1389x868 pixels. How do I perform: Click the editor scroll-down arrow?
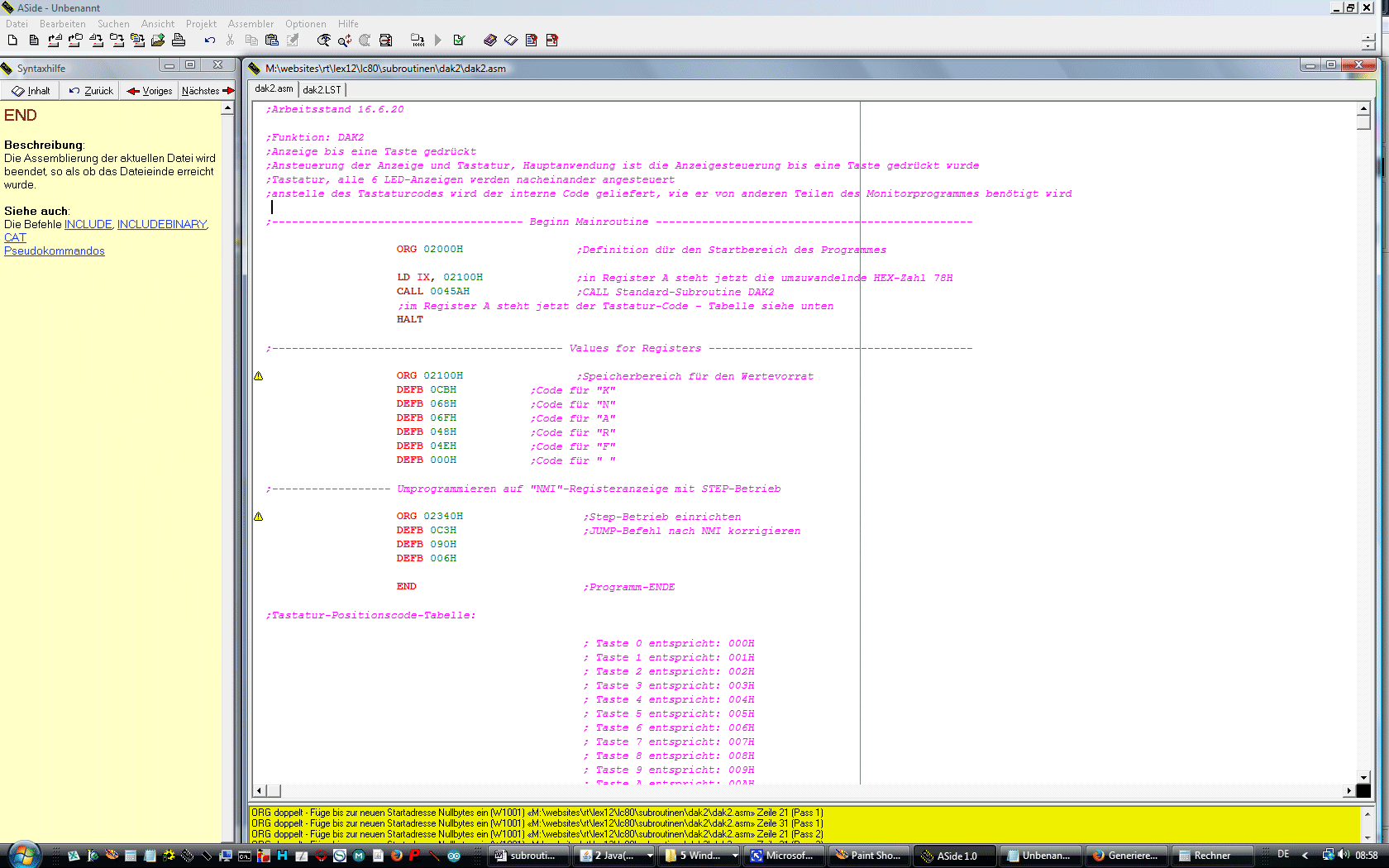pos(1363,777)
